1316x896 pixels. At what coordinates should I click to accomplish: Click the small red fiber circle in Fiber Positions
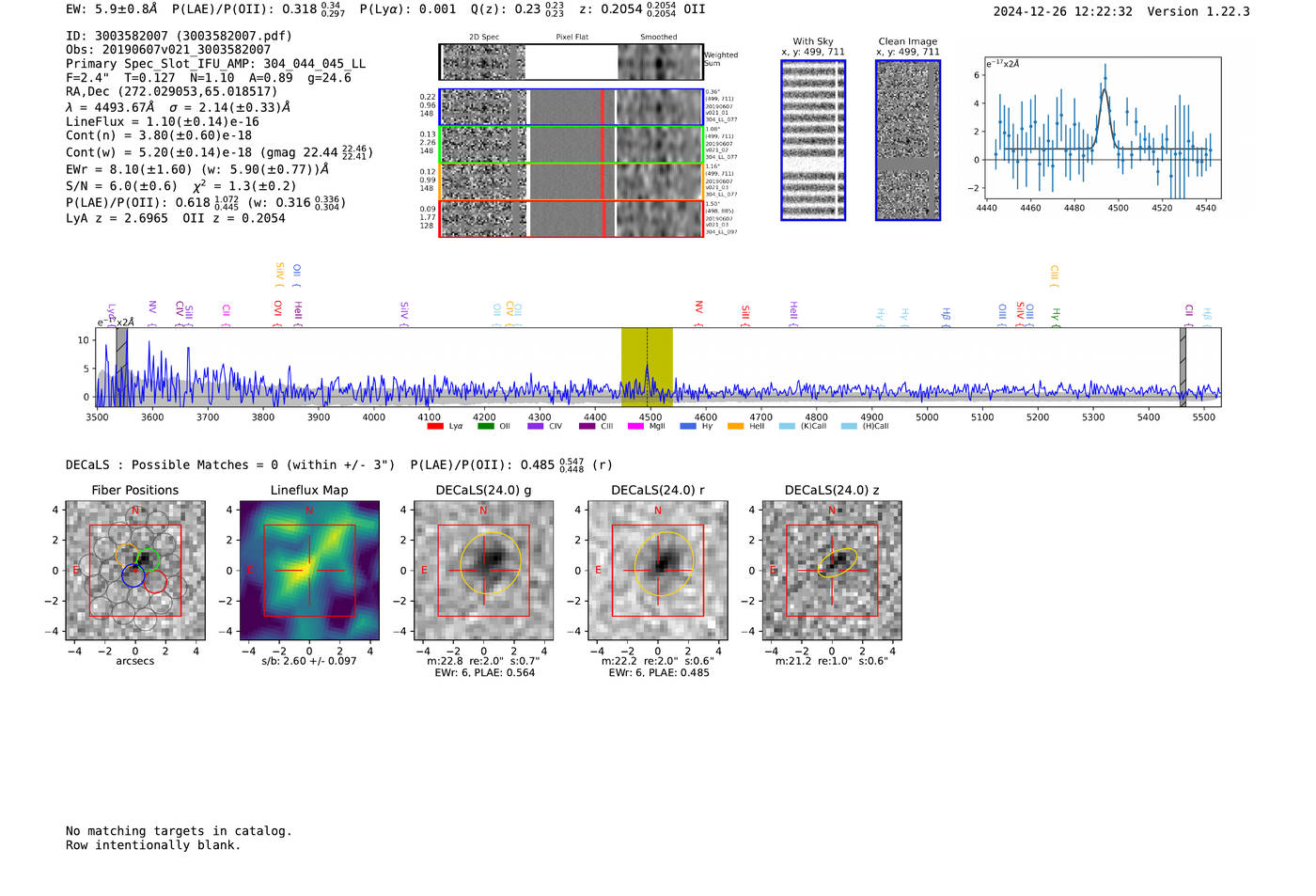(x=155, y=581)
